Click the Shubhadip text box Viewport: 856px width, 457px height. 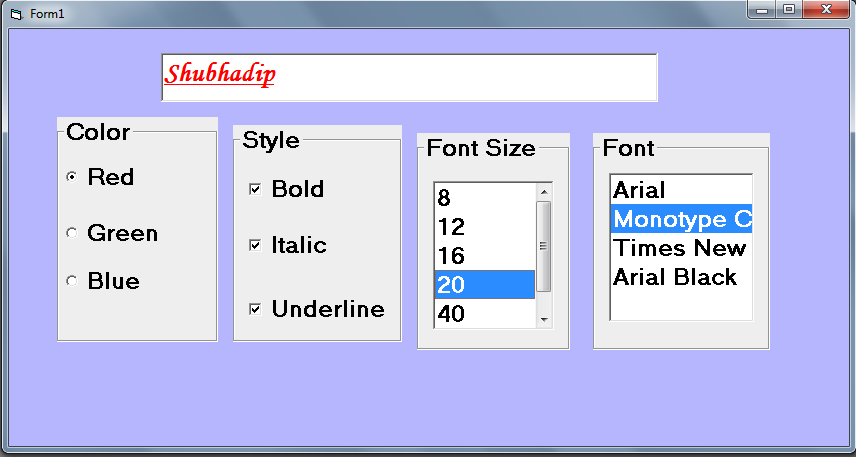[409, 77]
